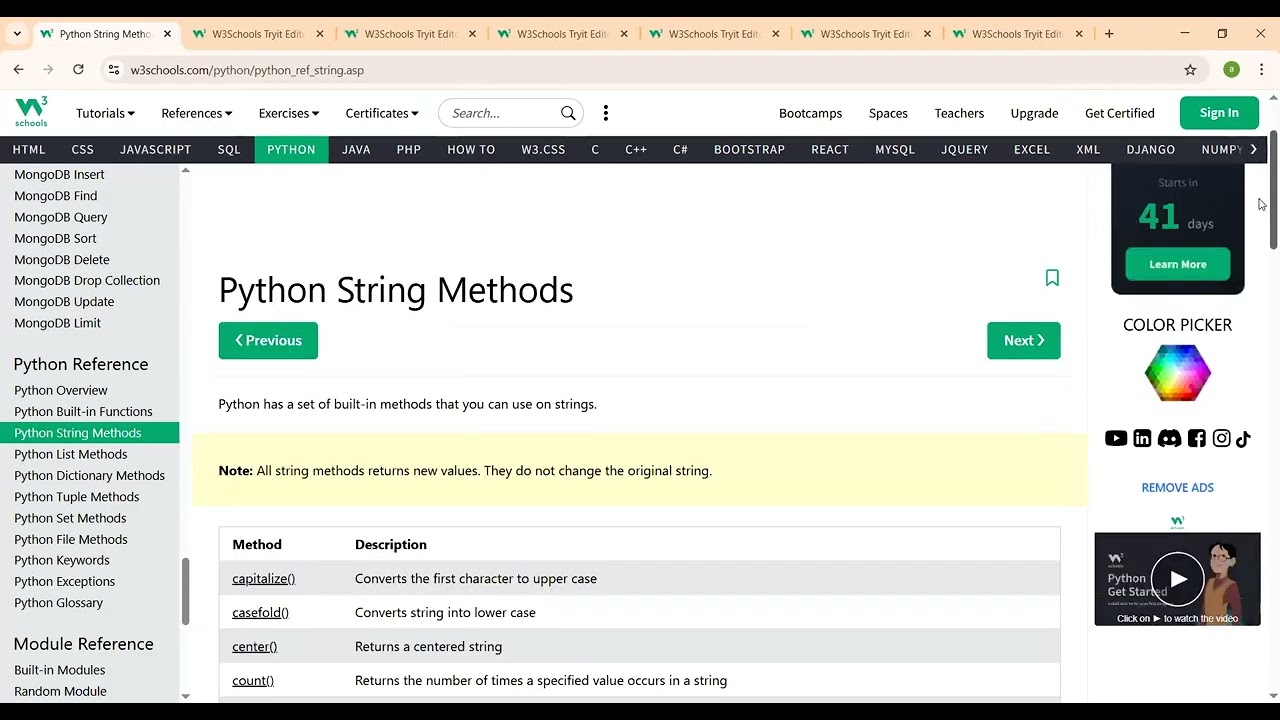This screenshot has width=1280, height=720.
Task: Click the W3Schools logo
Action: tap(31, 112)
